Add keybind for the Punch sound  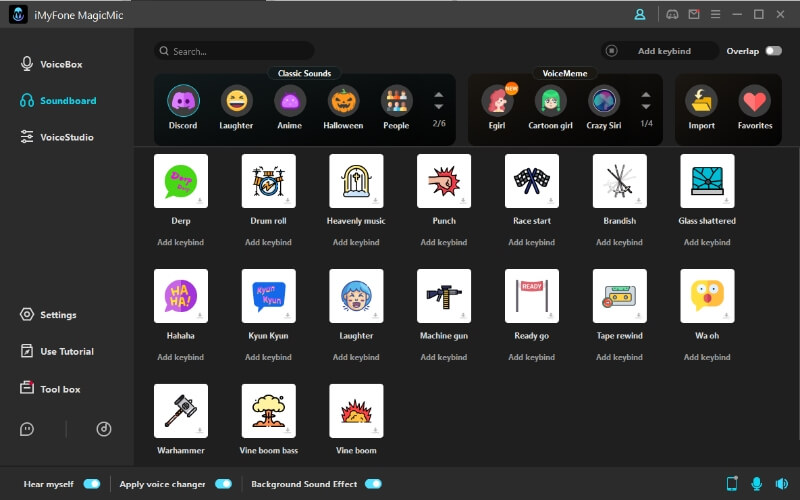point(444,242)
